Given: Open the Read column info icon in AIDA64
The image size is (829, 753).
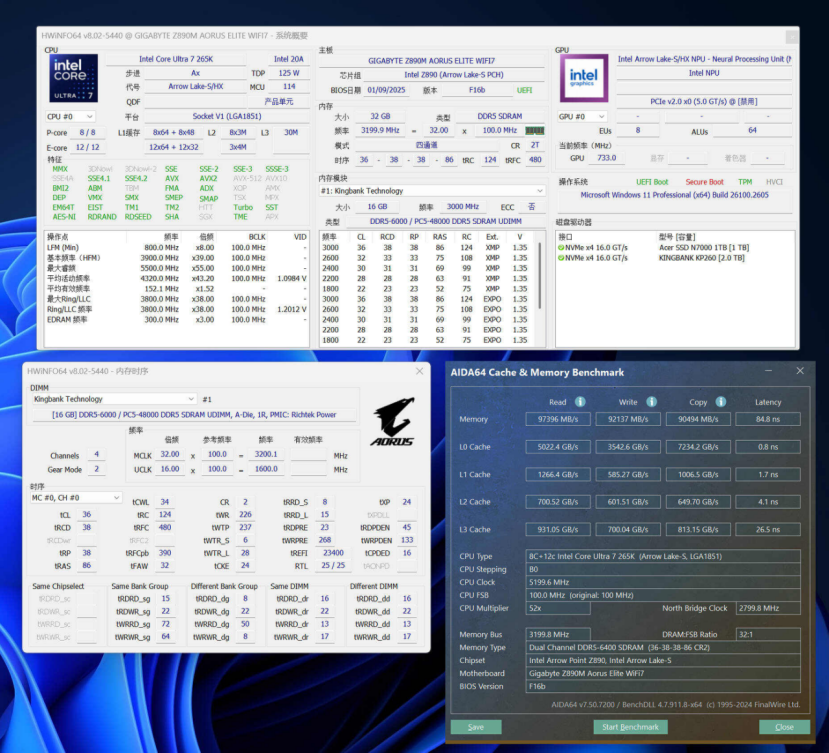Looking at the screenshot, I should [x=580, y=402].
